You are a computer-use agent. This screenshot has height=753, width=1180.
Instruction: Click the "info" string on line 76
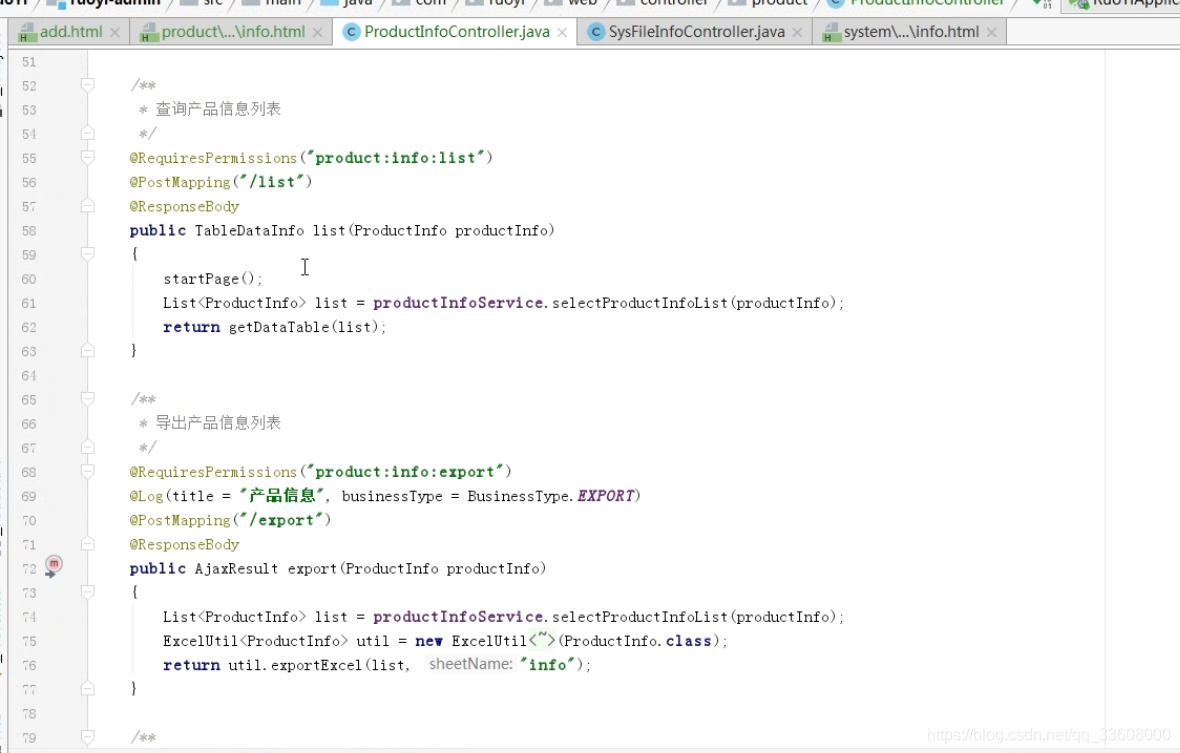pos(547,665)
